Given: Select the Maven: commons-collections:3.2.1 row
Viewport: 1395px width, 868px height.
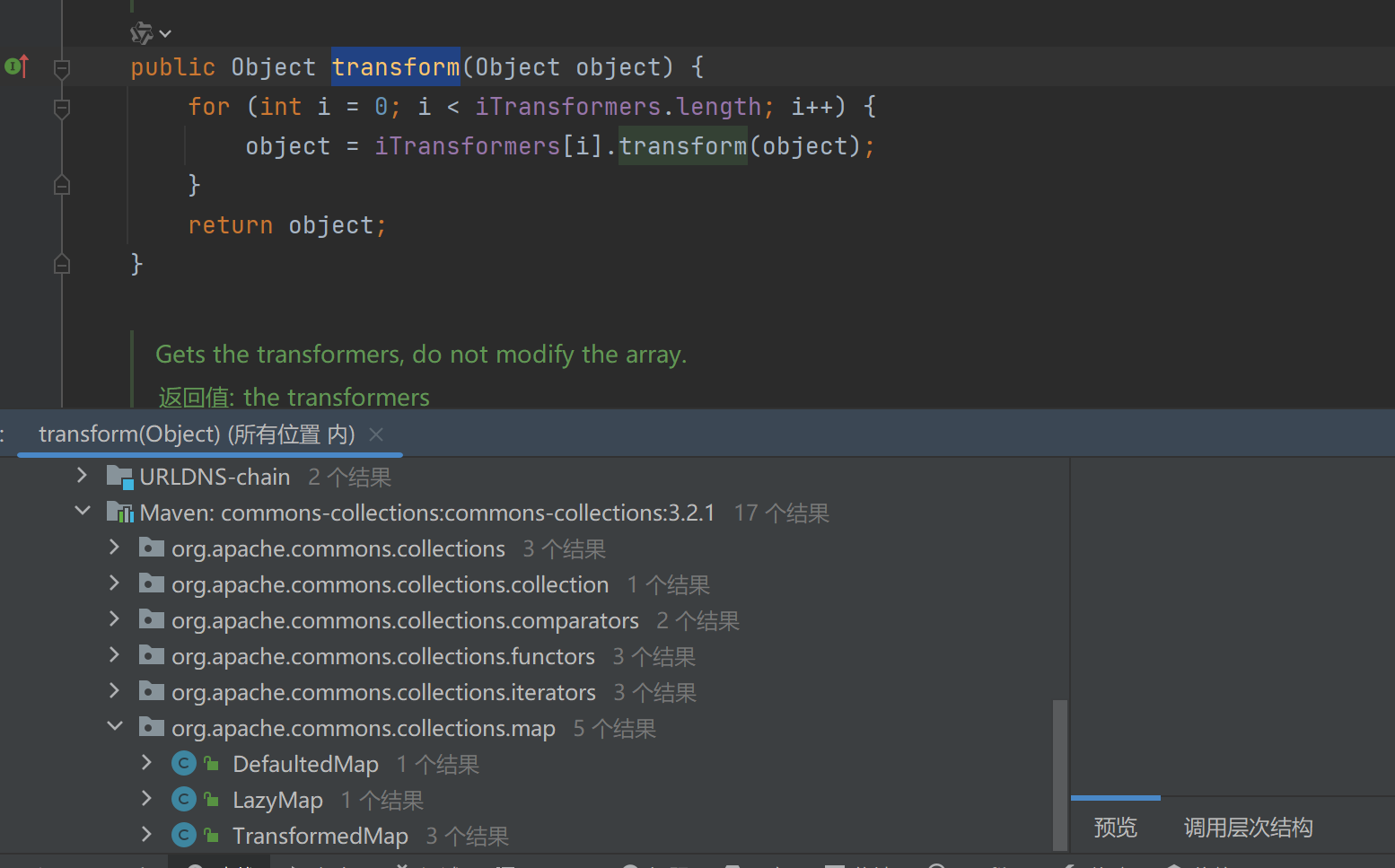Looking at the screenshot, I should tap(534, 513).
